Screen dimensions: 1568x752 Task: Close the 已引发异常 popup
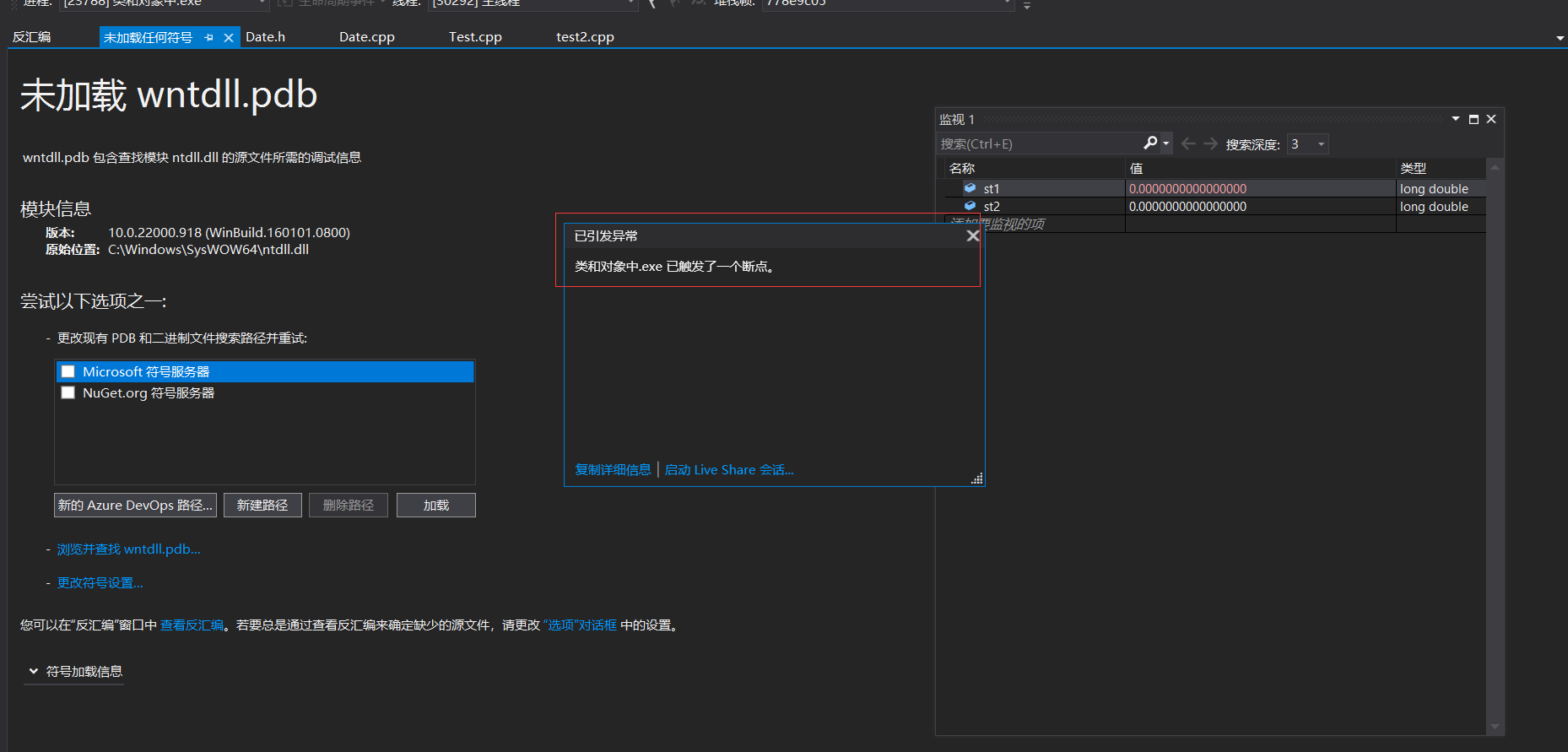pyautogui.click(x=972, y=235)
